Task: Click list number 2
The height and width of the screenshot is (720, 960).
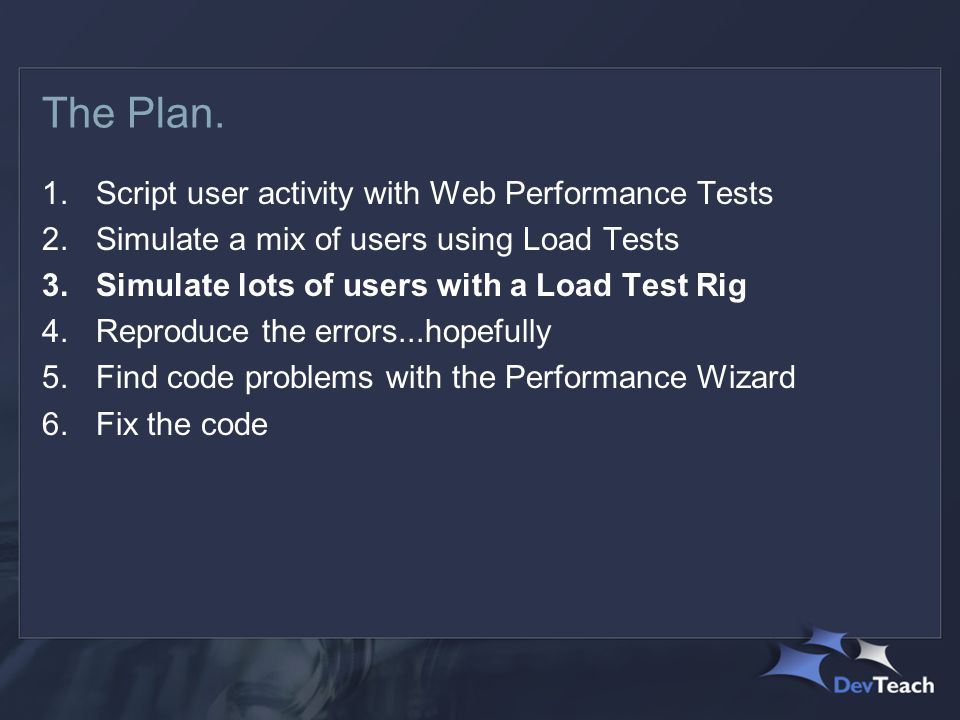Action: click(x=54, y=239)
